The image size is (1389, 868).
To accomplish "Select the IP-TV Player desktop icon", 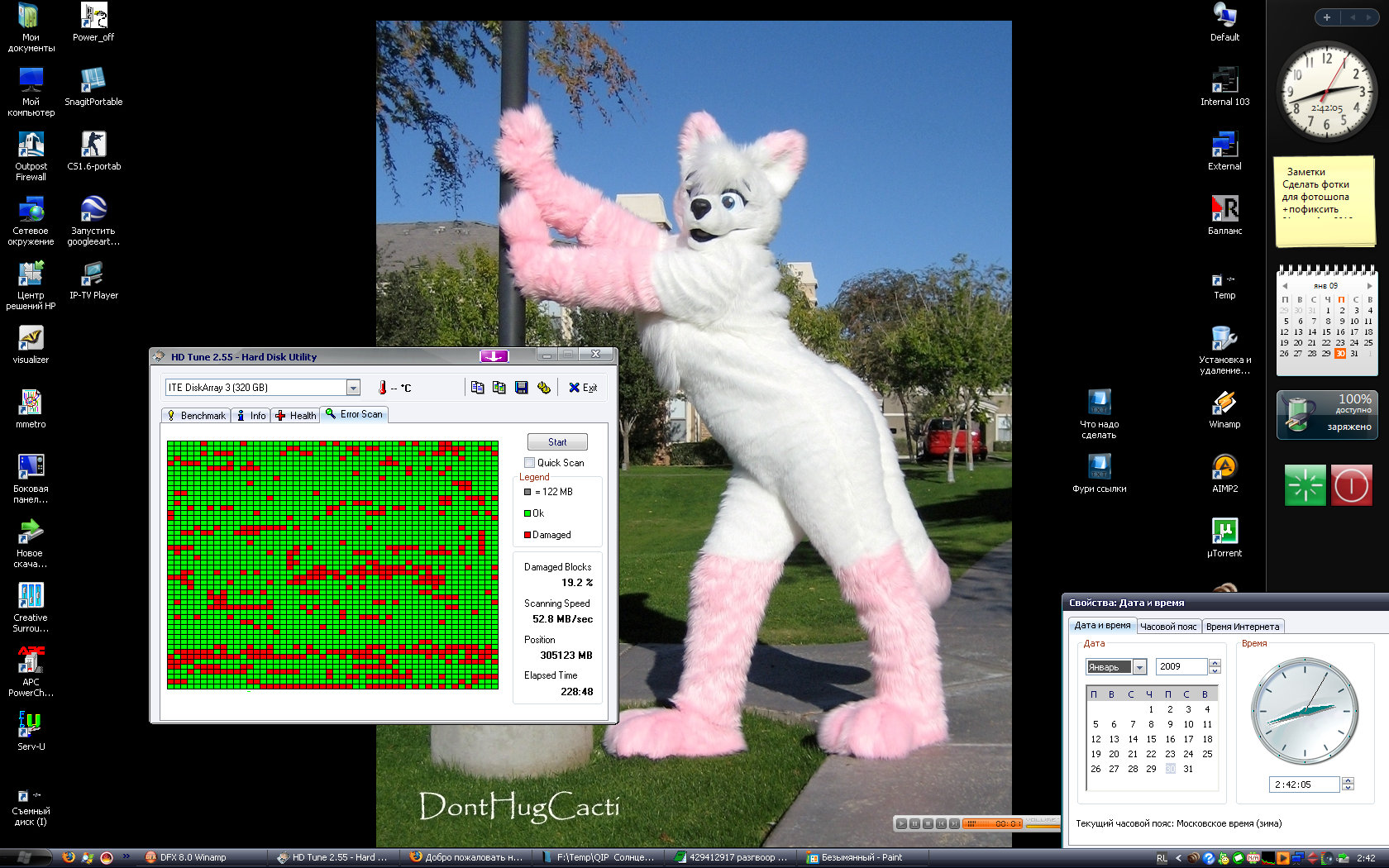I will (x=93, y=280).
